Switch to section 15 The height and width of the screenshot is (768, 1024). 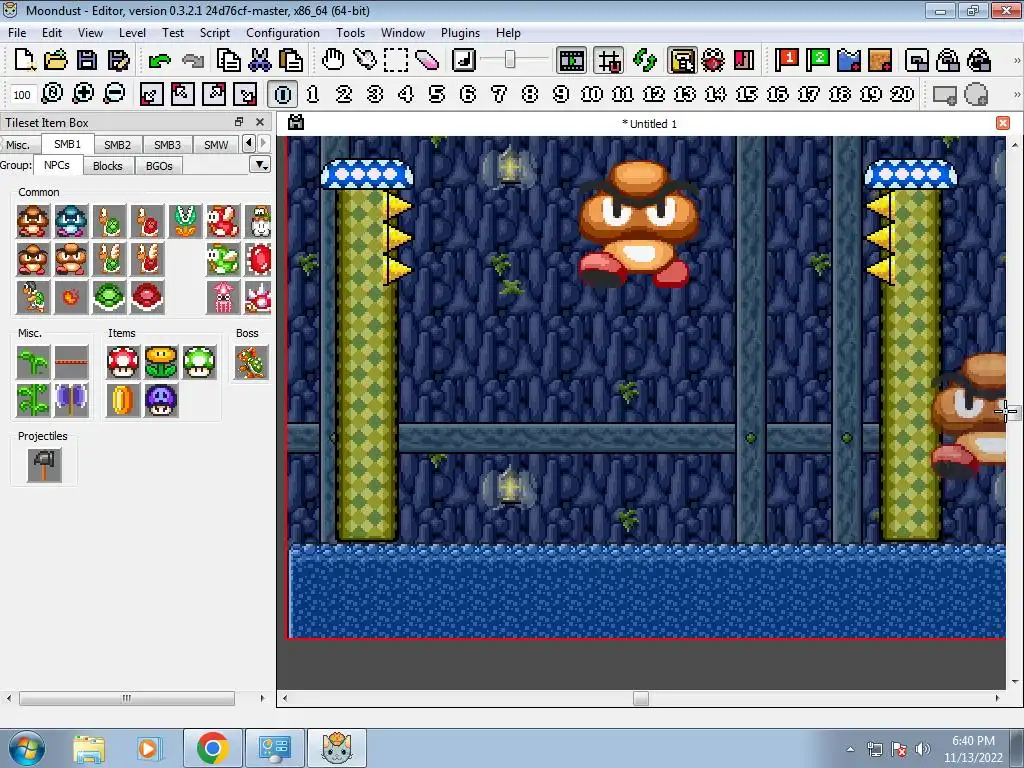(x=746, y=94)
